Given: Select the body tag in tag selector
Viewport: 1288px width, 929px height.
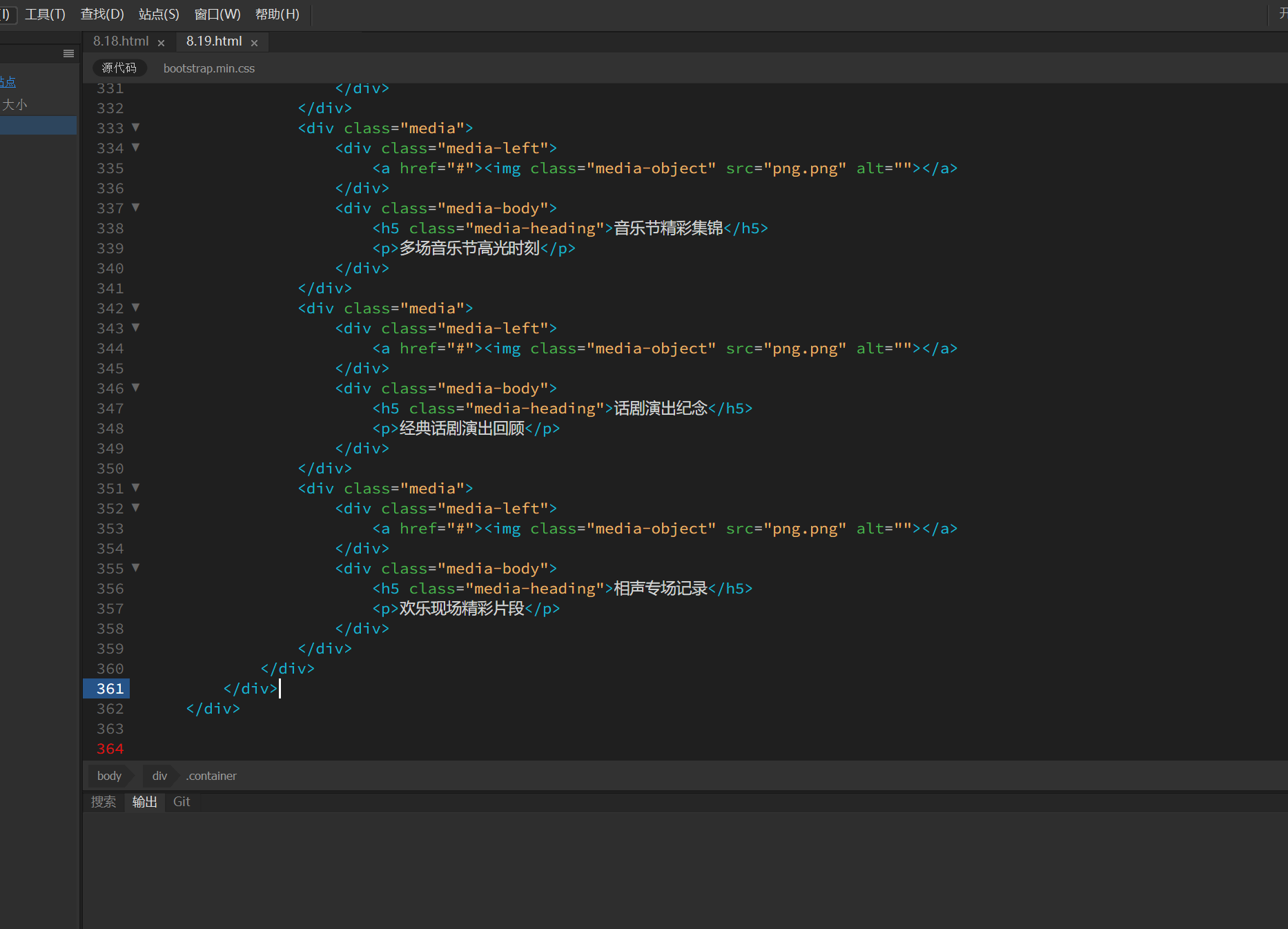Looking at the screenshot, I should pos(109,776).
